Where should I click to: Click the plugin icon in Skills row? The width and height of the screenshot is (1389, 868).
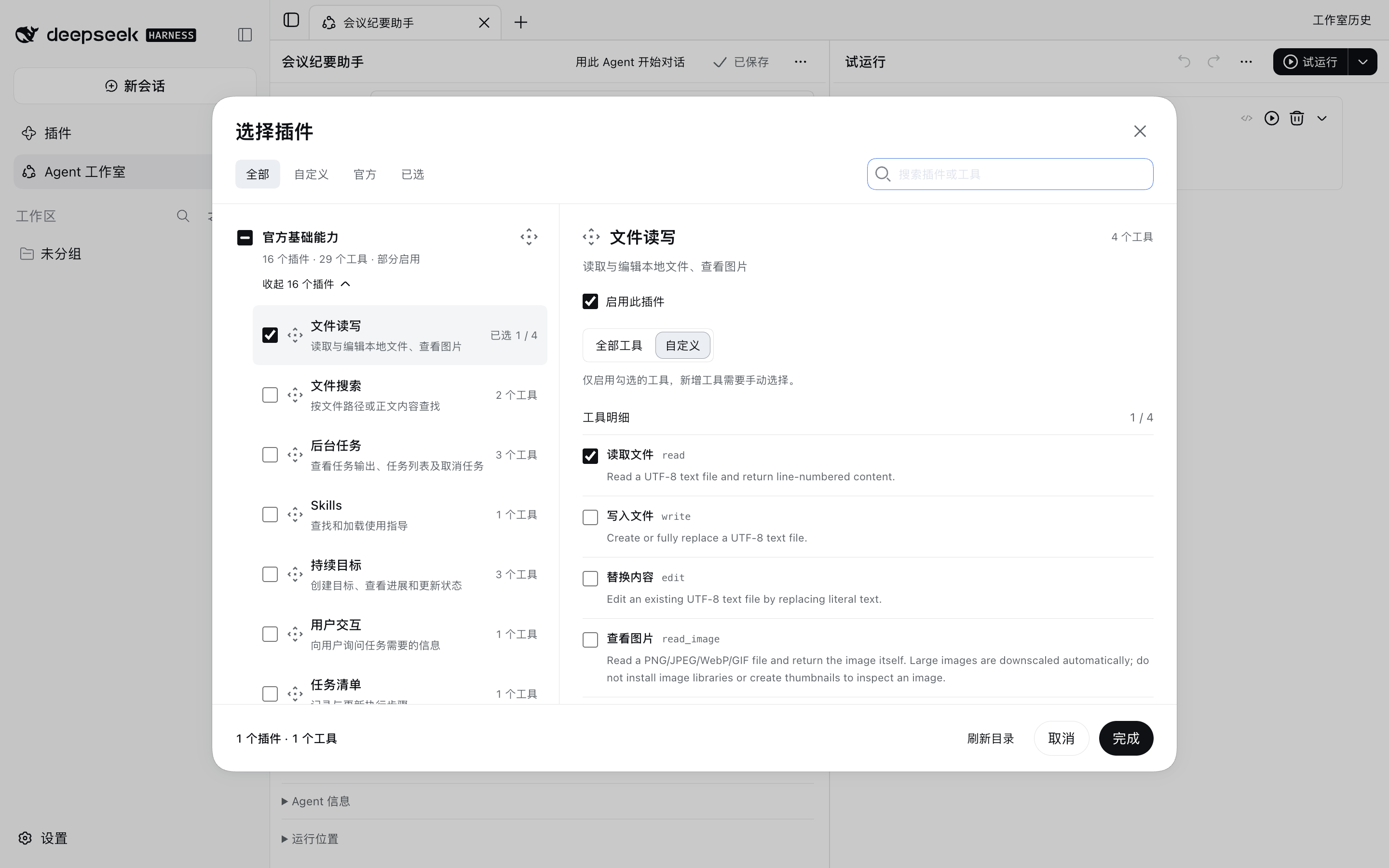pyautogui.click(x=295, y=515)
